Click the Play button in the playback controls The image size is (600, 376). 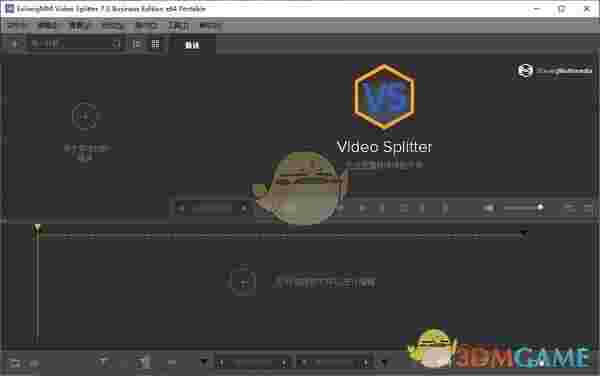point(363,208)
